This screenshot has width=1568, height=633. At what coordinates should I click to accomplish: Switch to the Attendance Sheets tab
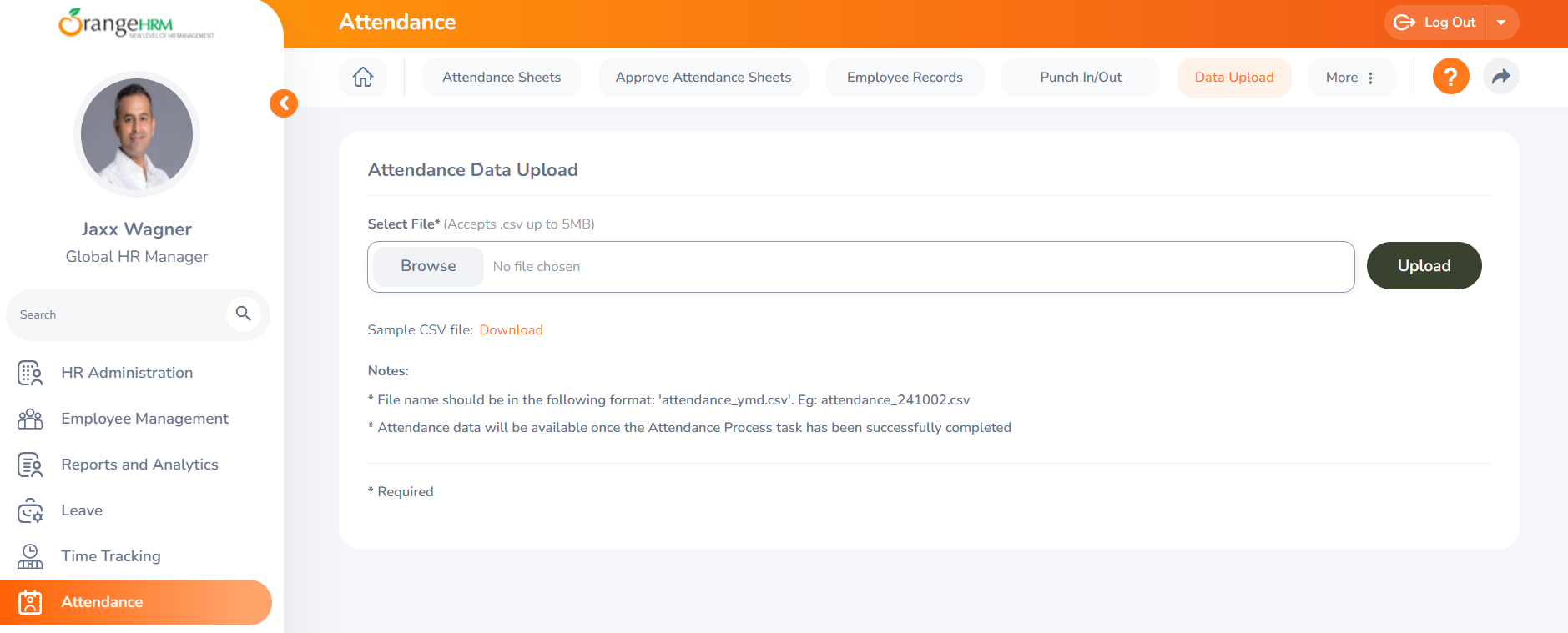click(x=502, y=78)
